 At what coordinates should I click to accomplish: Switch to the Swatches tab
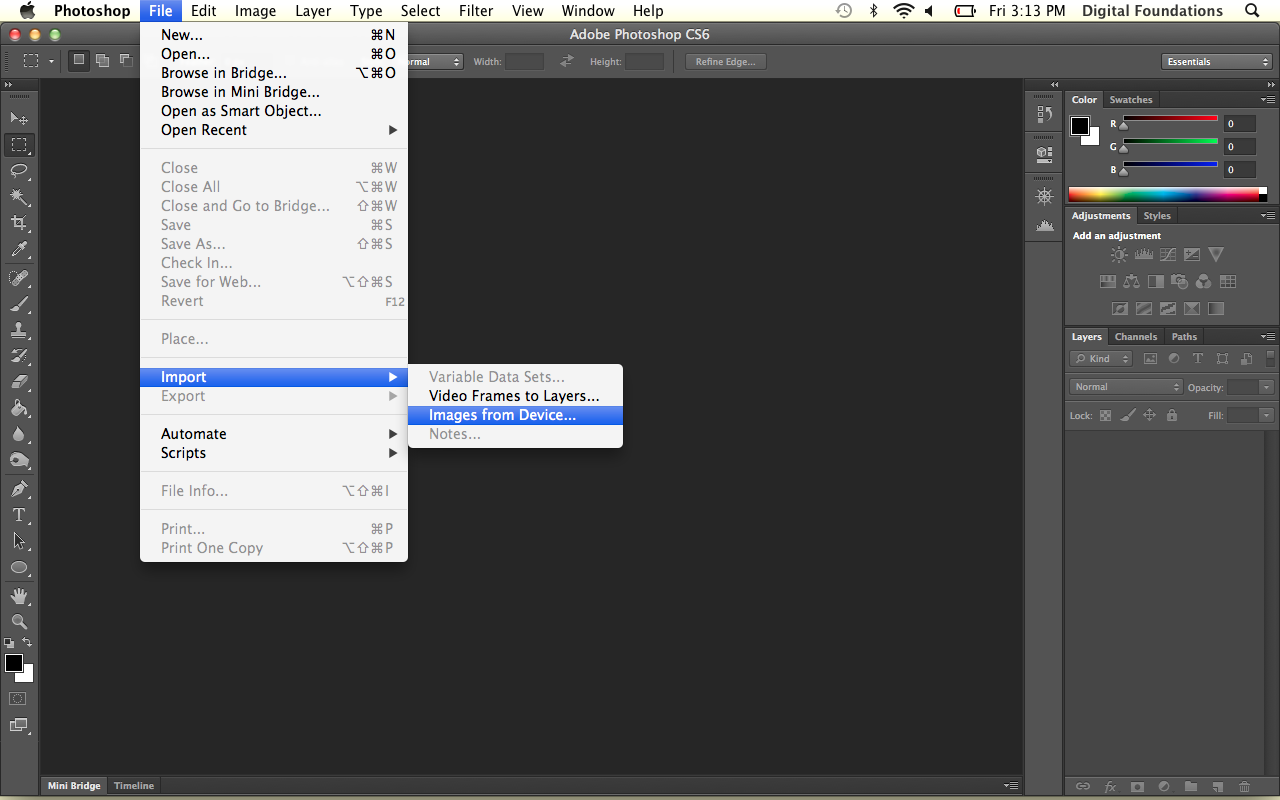[1131, 100]
